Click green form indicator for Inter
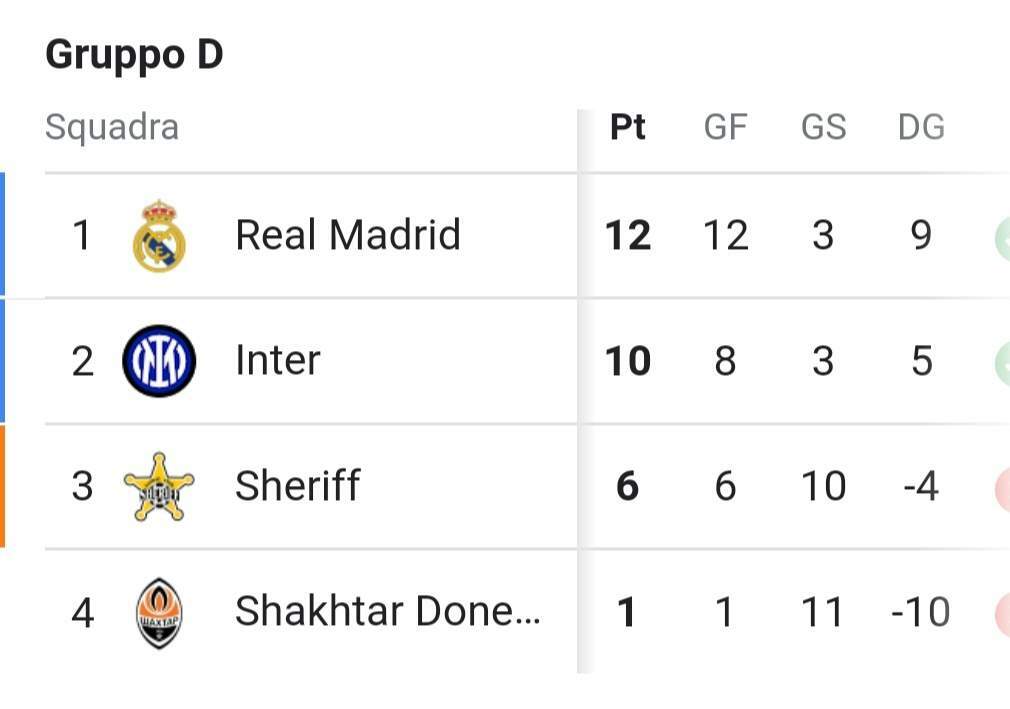 (x=1001, y=362)
